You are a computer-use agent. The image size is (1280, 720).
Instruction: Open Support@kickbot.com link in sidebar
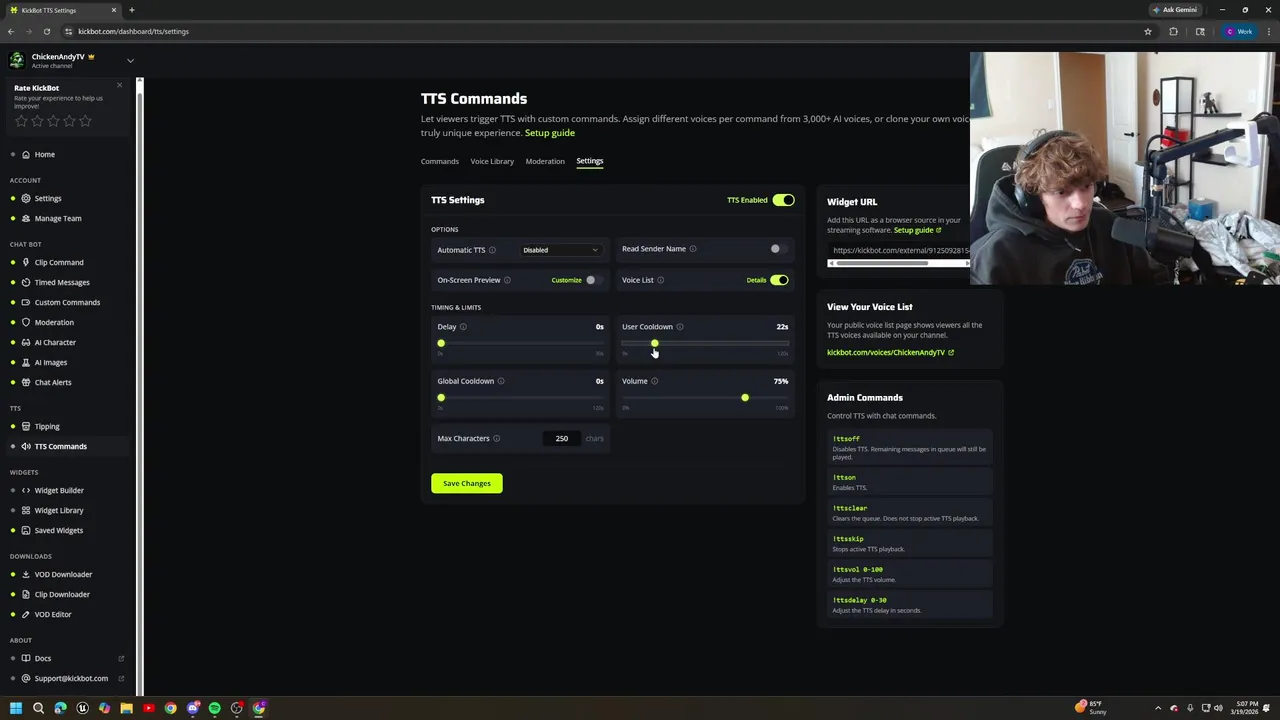point(71,678)
